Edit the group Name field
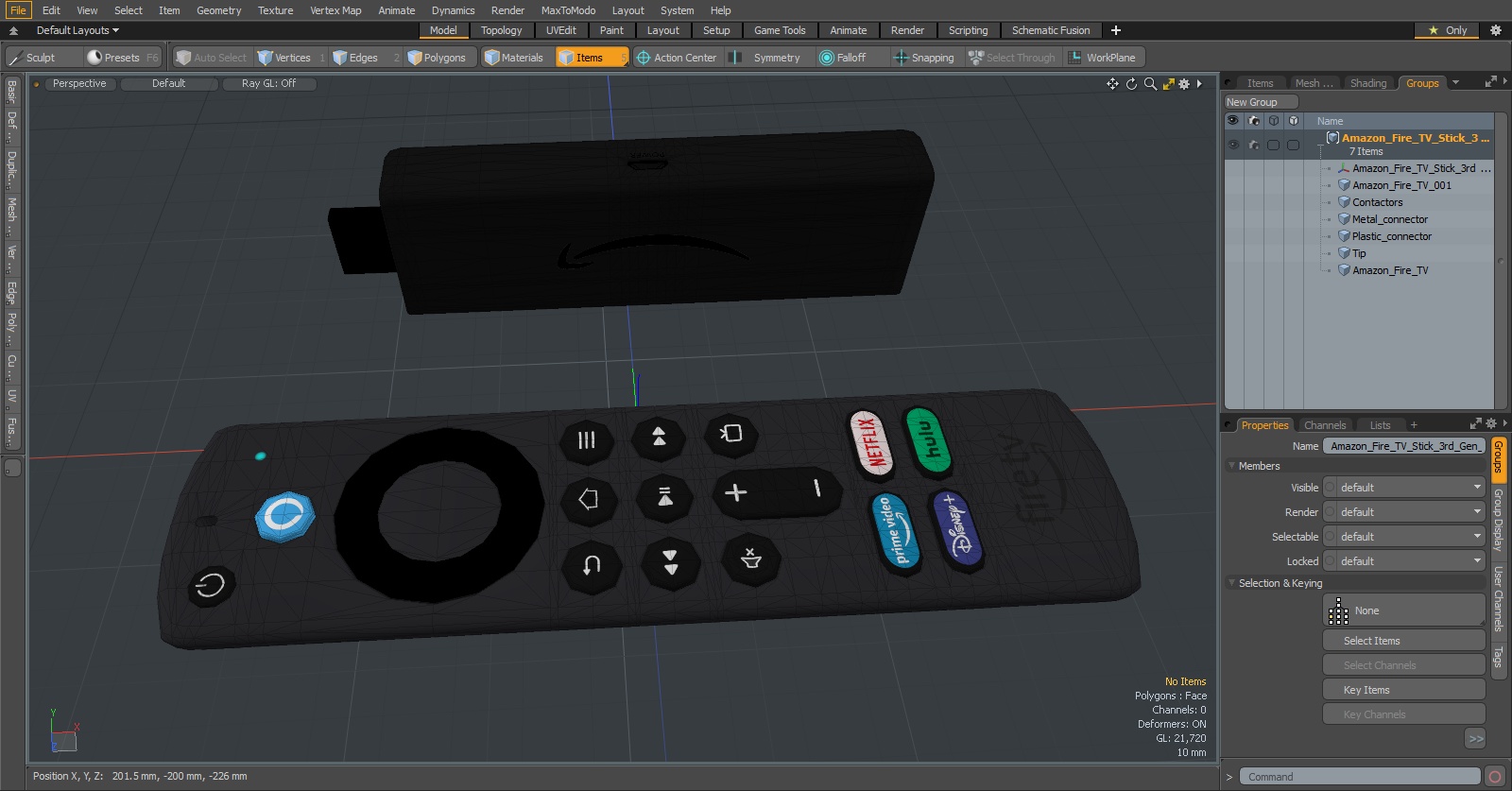The height and width of the screenshot is (791, 1512). 1404,446
